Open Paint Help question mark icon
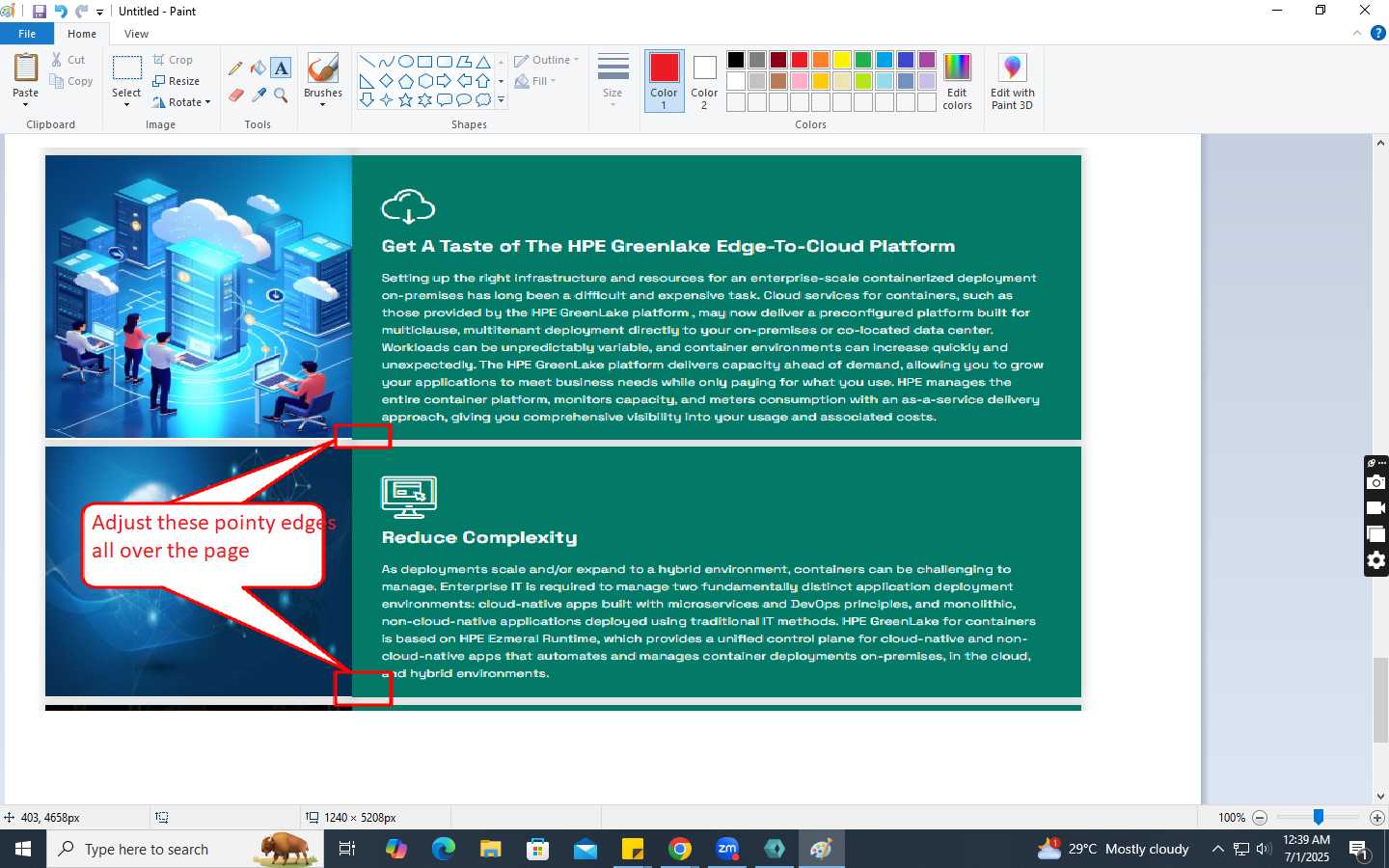 (x=1377, y=33)
